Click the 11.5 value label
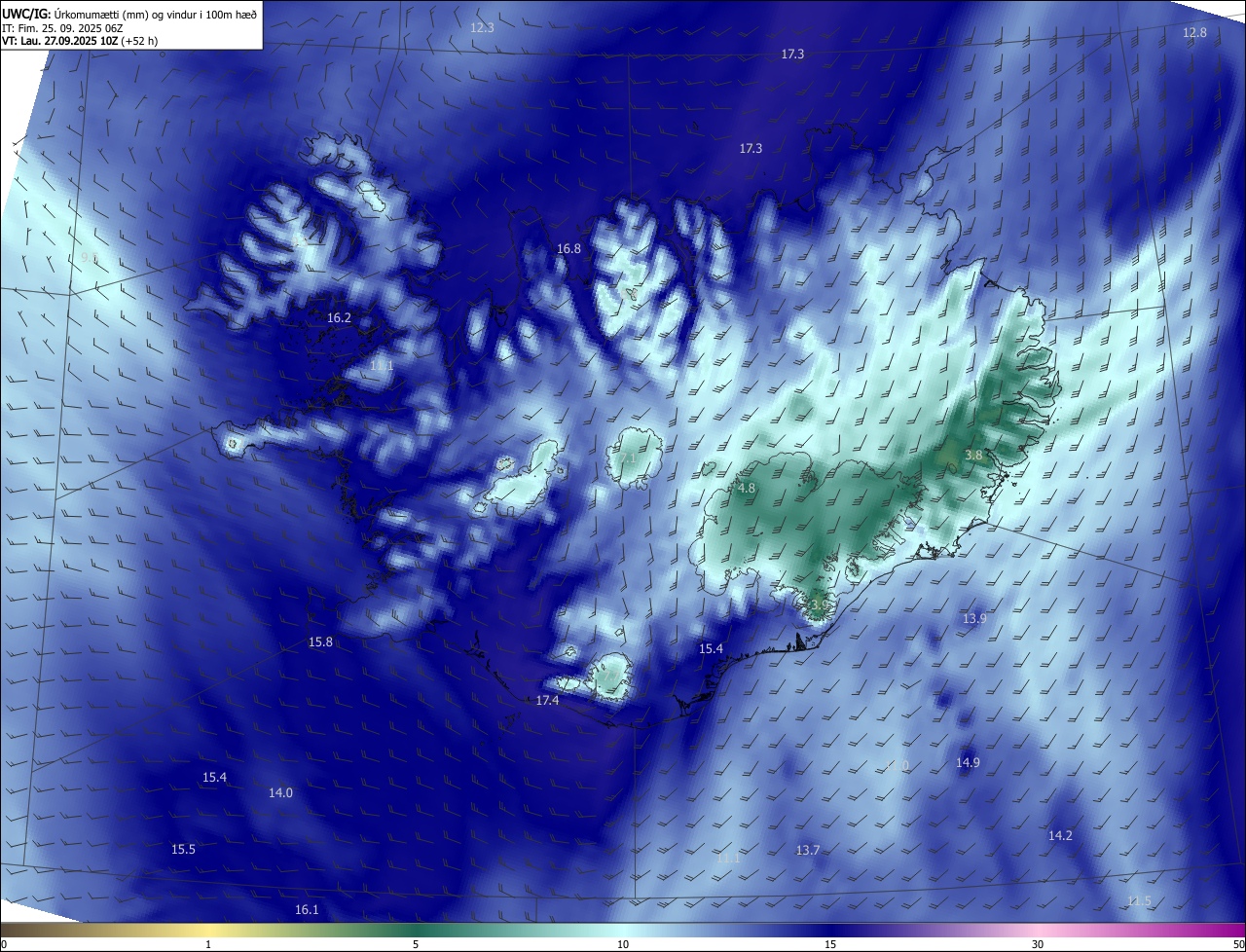This screenshot has height=952, width=1246. [1139, 901]
